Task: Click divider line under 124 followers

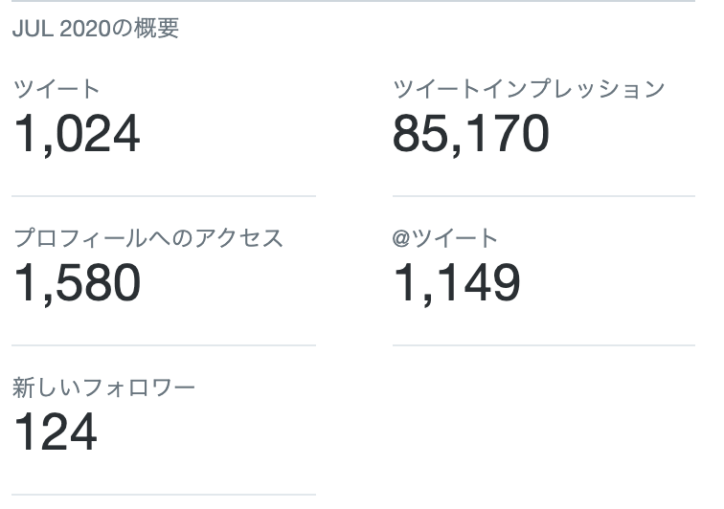Action: tap(164, 495)
